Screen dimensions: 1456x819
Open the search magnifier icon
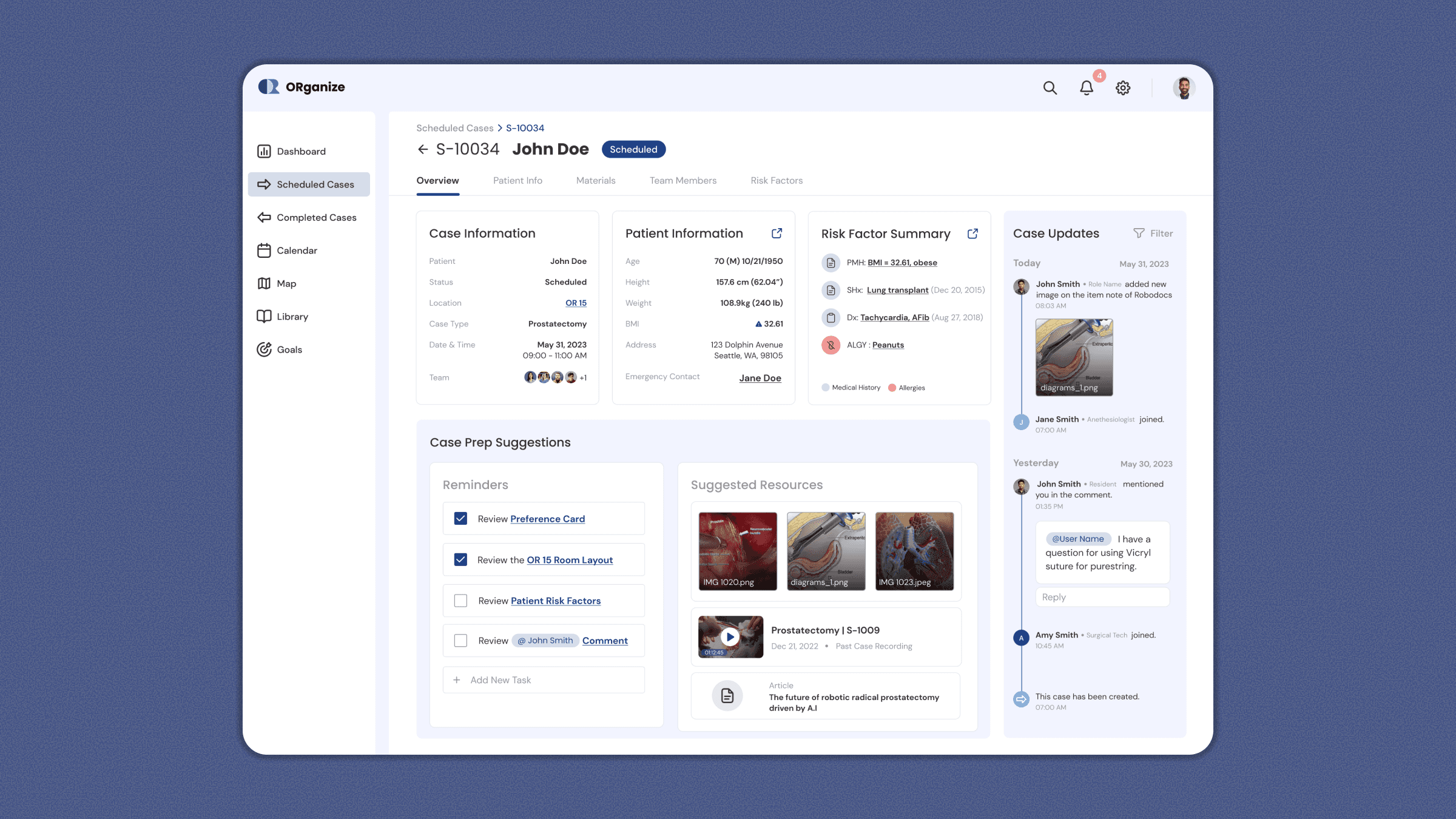click(x=1050, y=88)
